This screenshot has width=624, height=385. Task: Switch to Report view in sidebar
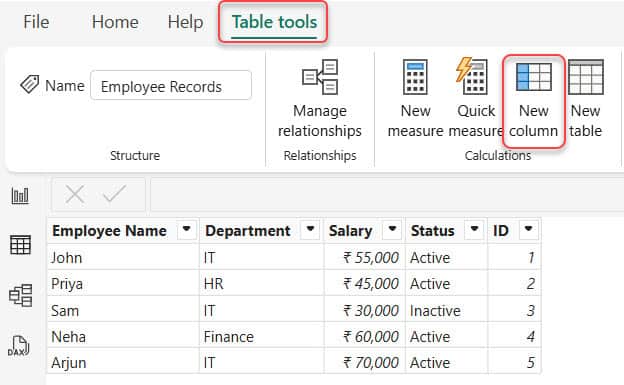click(x=20, y=196)
